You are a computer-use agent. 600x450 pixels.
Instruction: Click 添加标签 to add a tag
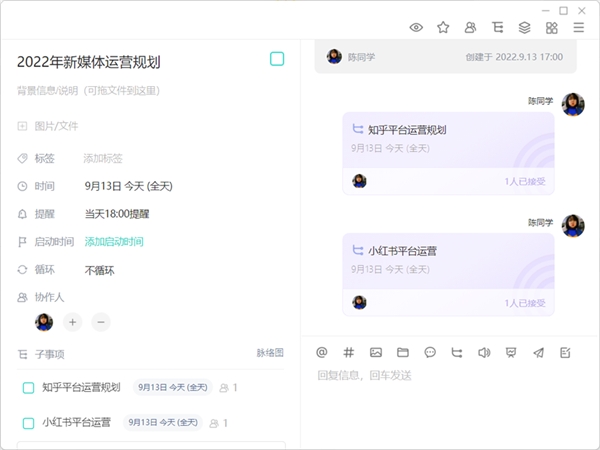[103, 158]
